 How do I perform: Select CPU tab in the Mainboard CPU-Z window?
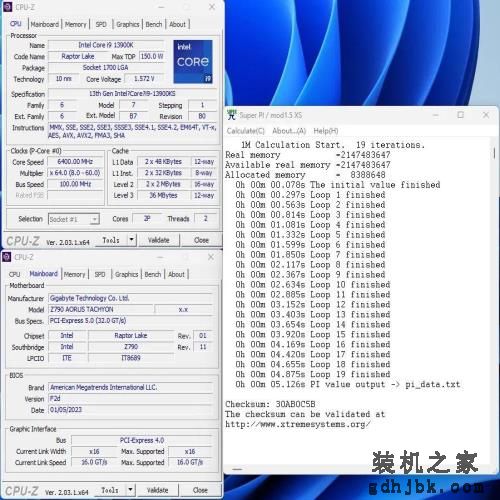14,274
